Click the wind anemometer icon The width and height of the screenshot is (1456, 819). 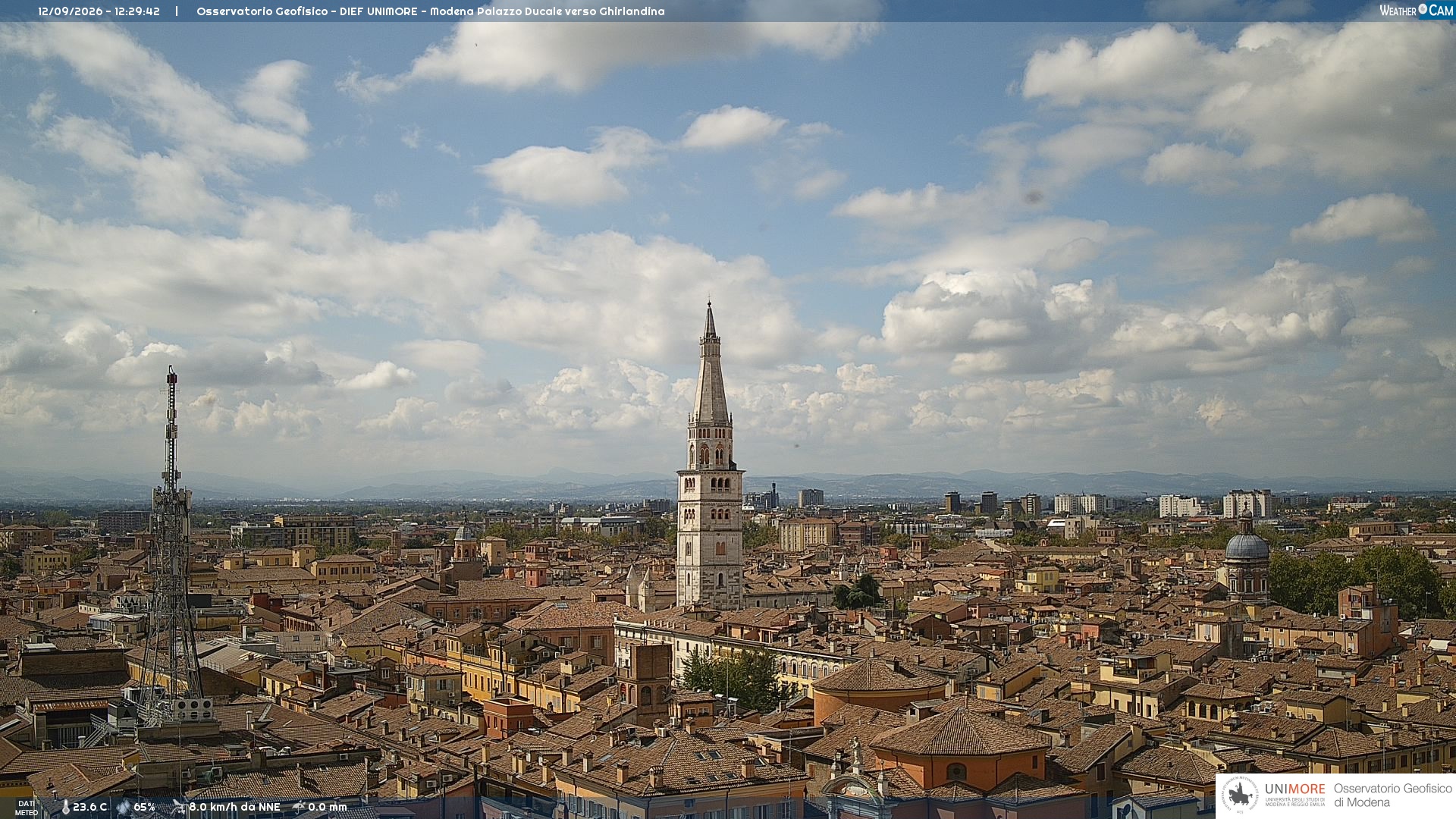179,807
